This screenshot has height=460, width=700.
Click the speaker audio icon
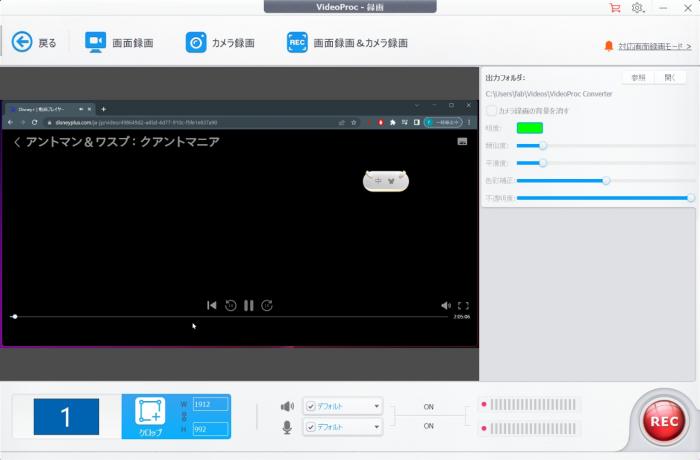(287, 406)
